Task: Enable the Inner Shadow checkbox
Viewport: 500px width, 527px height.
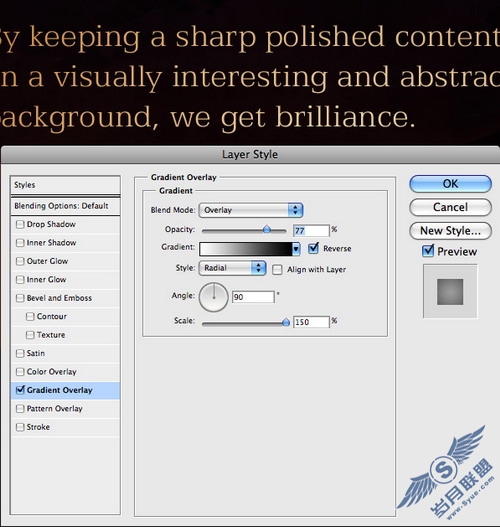Action: click(x=20, y=243)
